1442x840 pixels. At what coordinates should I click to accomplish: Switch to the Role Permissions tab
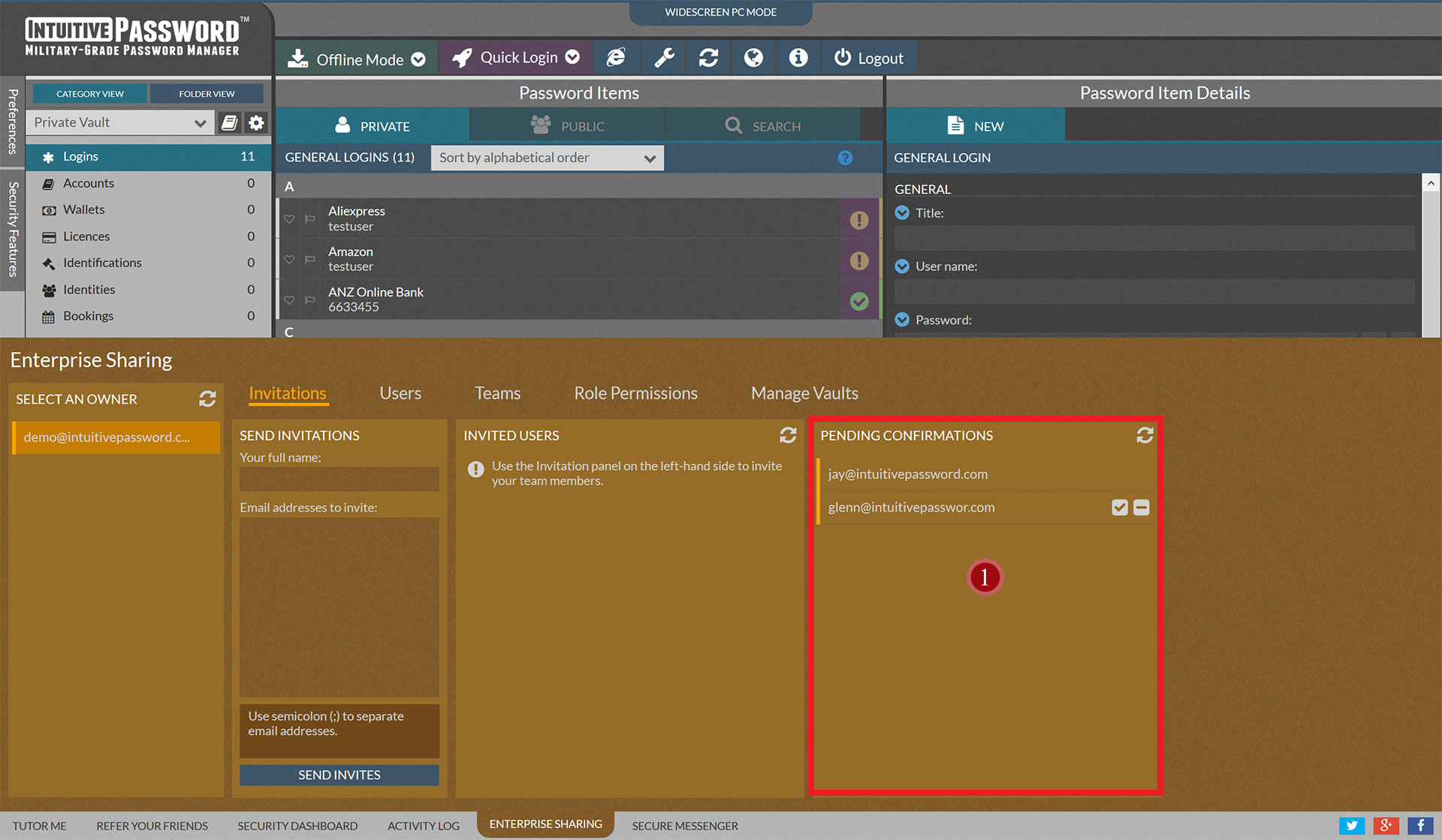coord(635,393)
